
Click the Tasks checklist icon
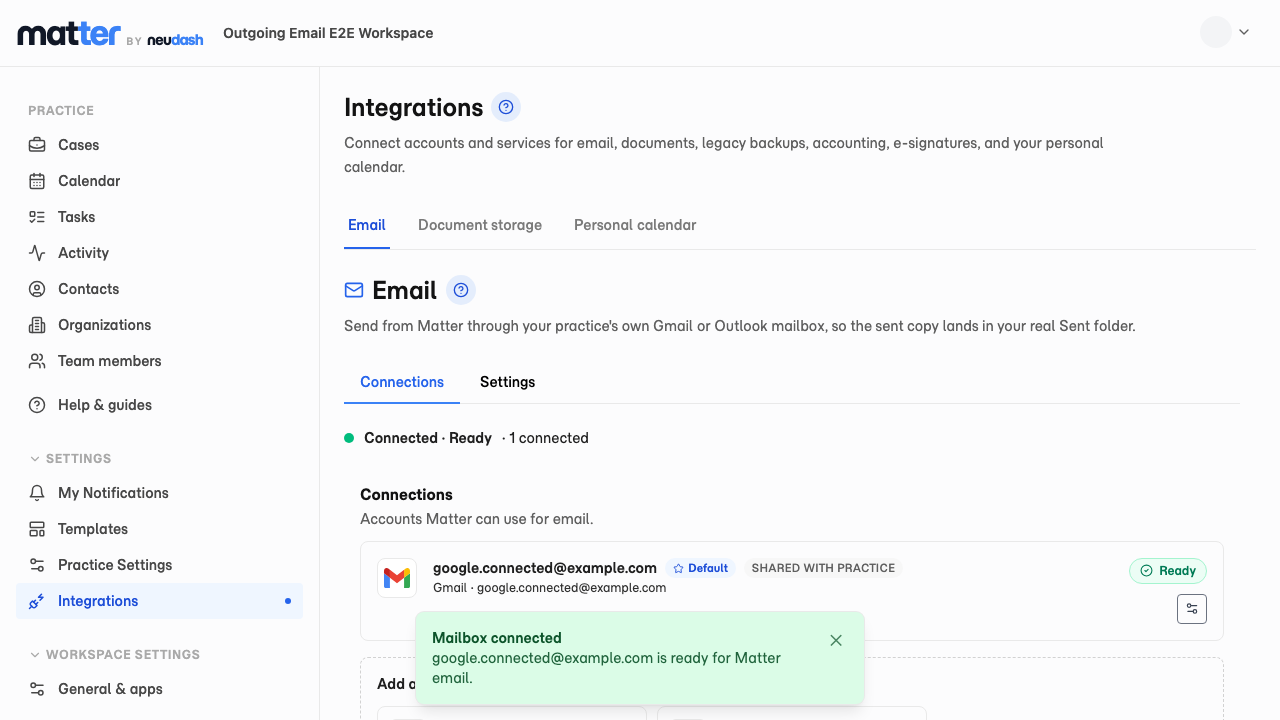pyautogui.click(x=37, y=217)
